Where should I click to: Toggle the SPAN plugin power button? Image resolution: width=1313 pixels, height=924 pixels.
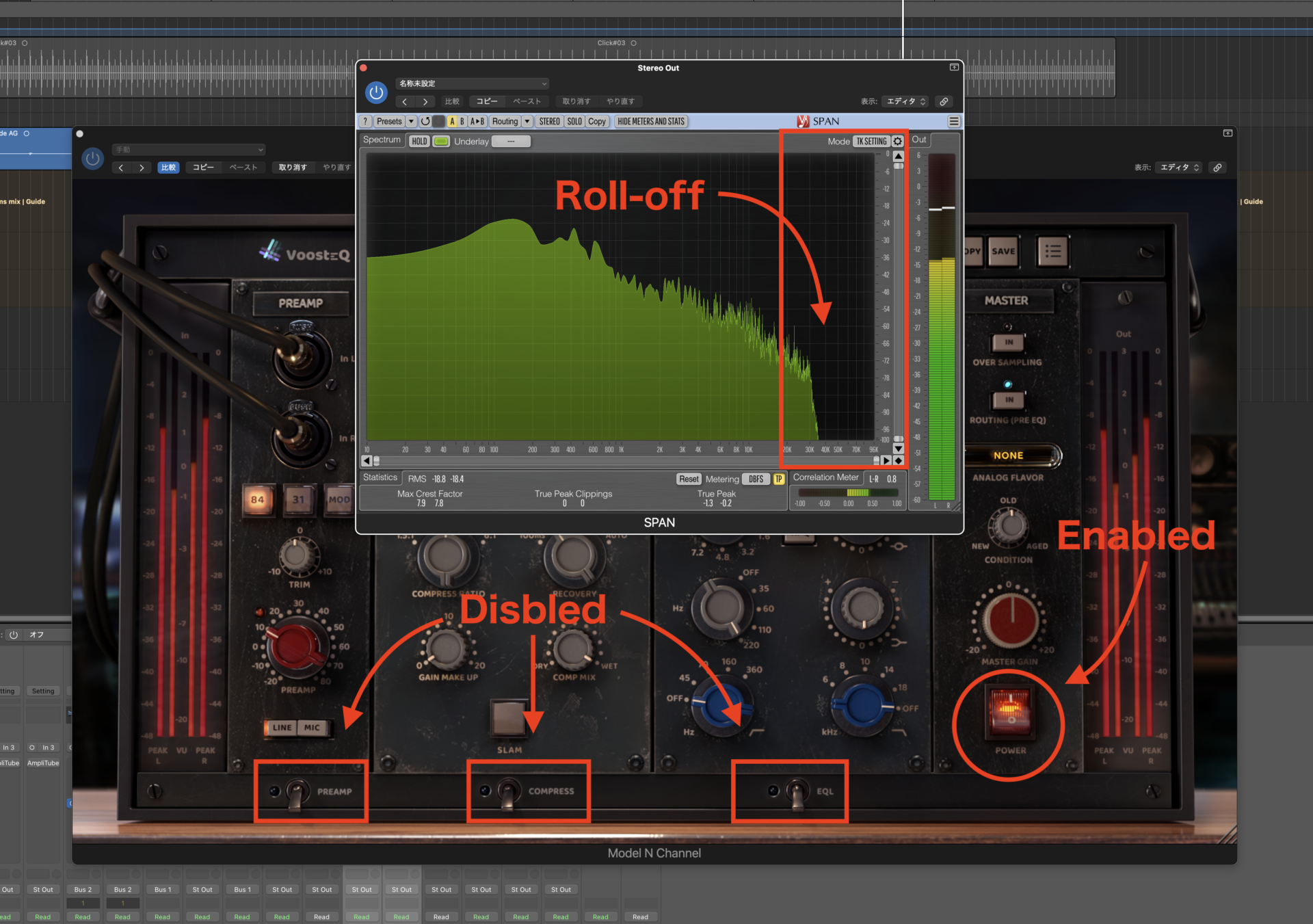coord(375,92)
